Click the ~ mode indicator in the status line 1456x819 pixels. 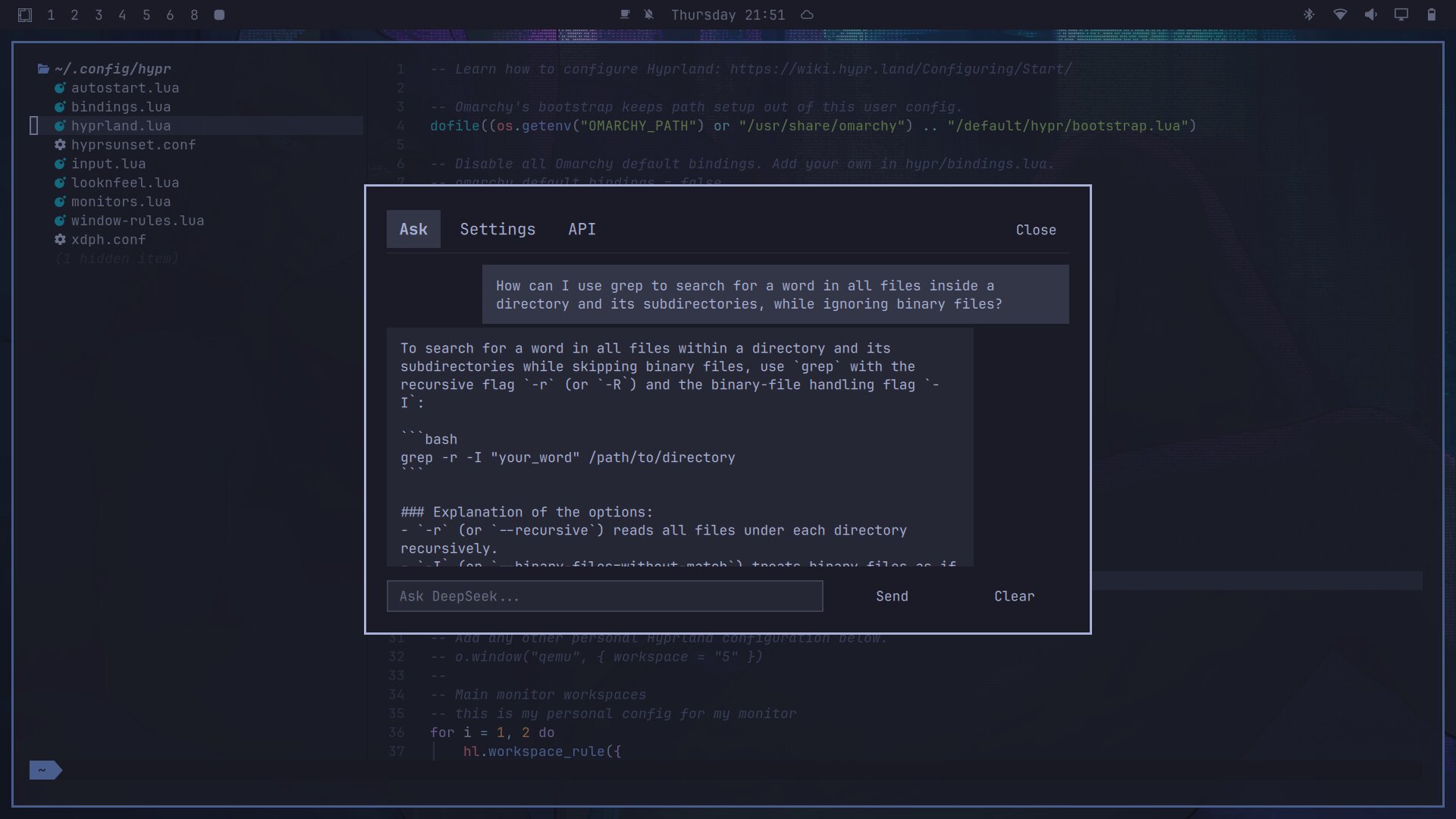click(45, 770)
